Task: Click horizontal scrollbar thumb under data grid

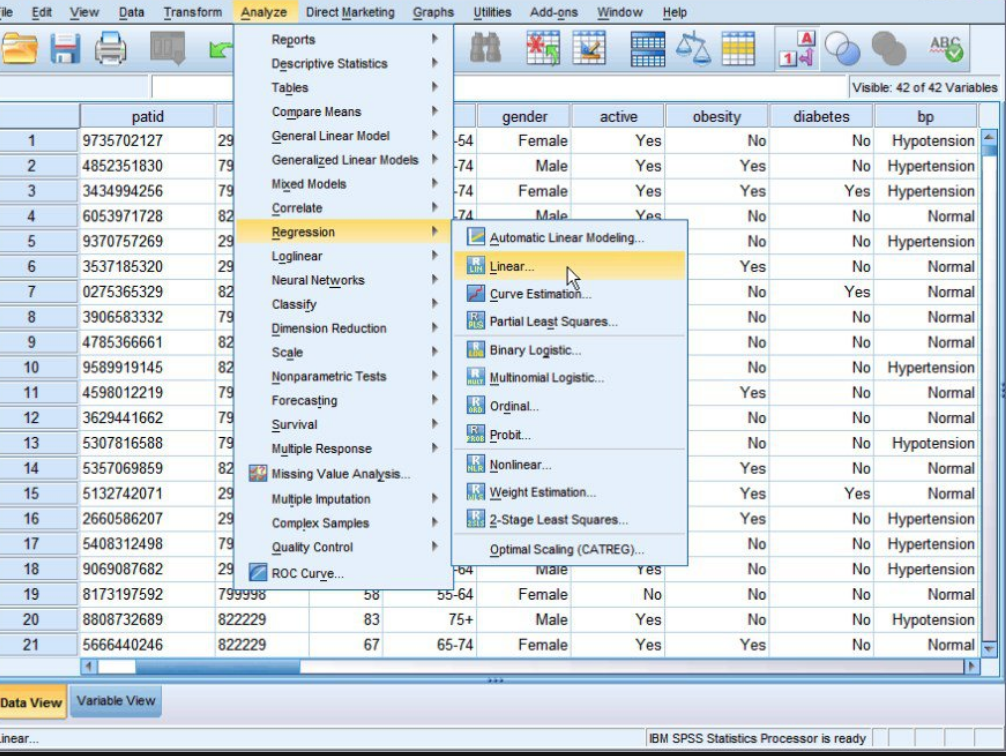Action: 217,667
